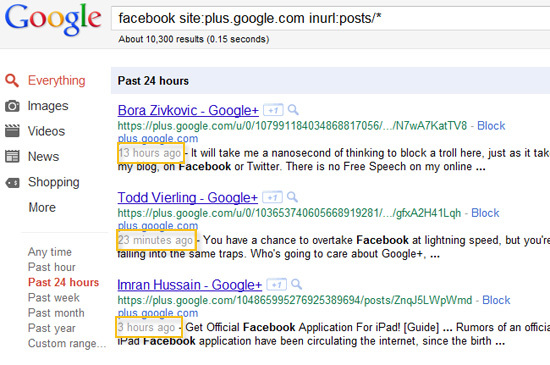Filter results by Past year
The image size is (550, 365).
[x=52, y=328]
